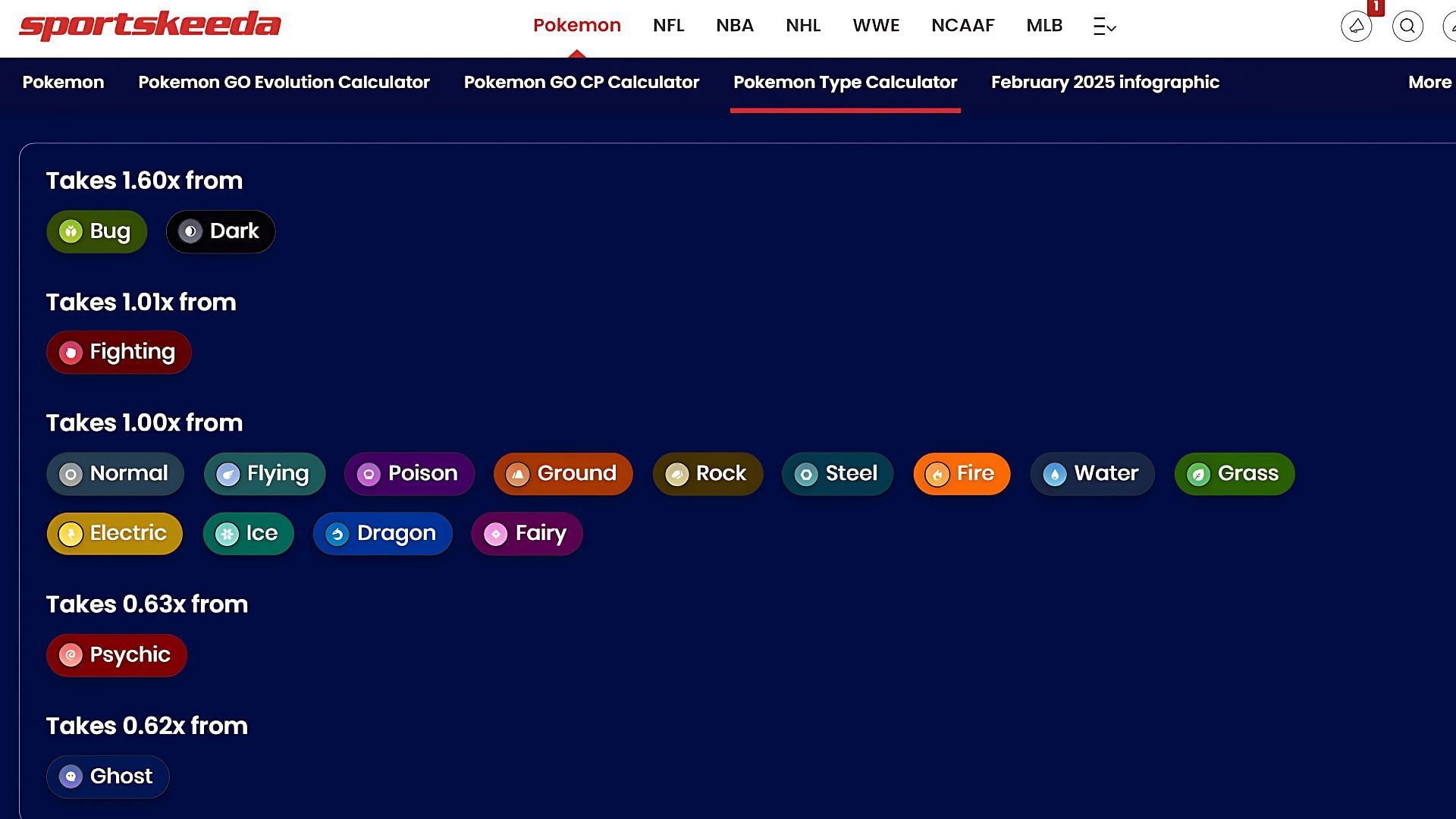This screenshot has width=1456, height=819.
Task: Click the Takes 0.62x from heading
Action: 147,726
